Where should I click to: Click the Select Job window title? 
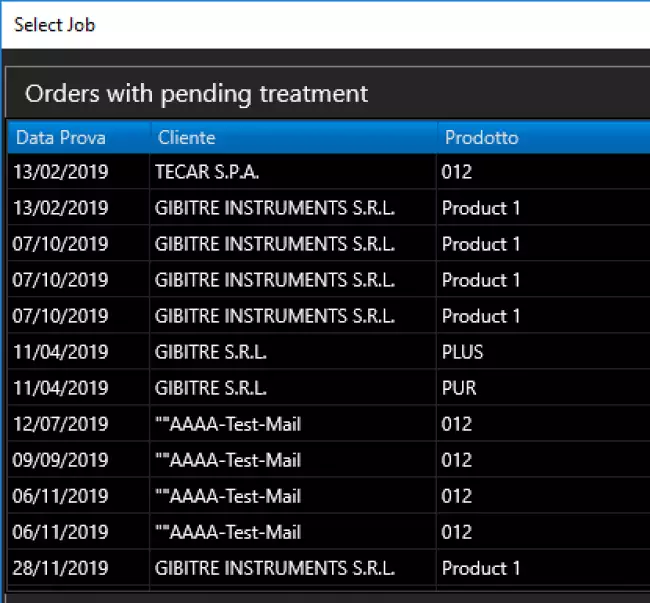[55, 24]
